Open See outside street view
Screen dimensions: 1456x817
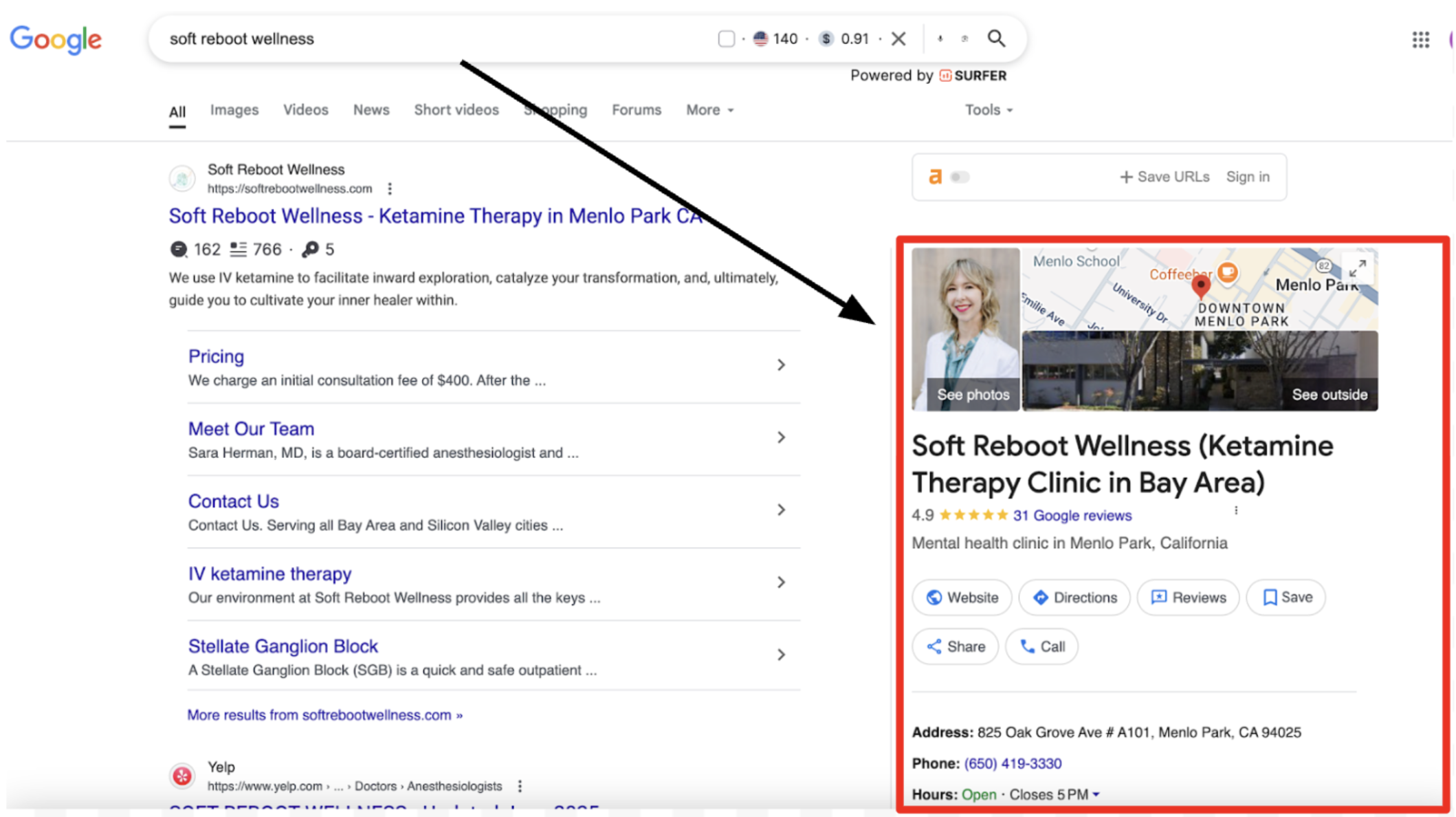[x=1200, y=371]
